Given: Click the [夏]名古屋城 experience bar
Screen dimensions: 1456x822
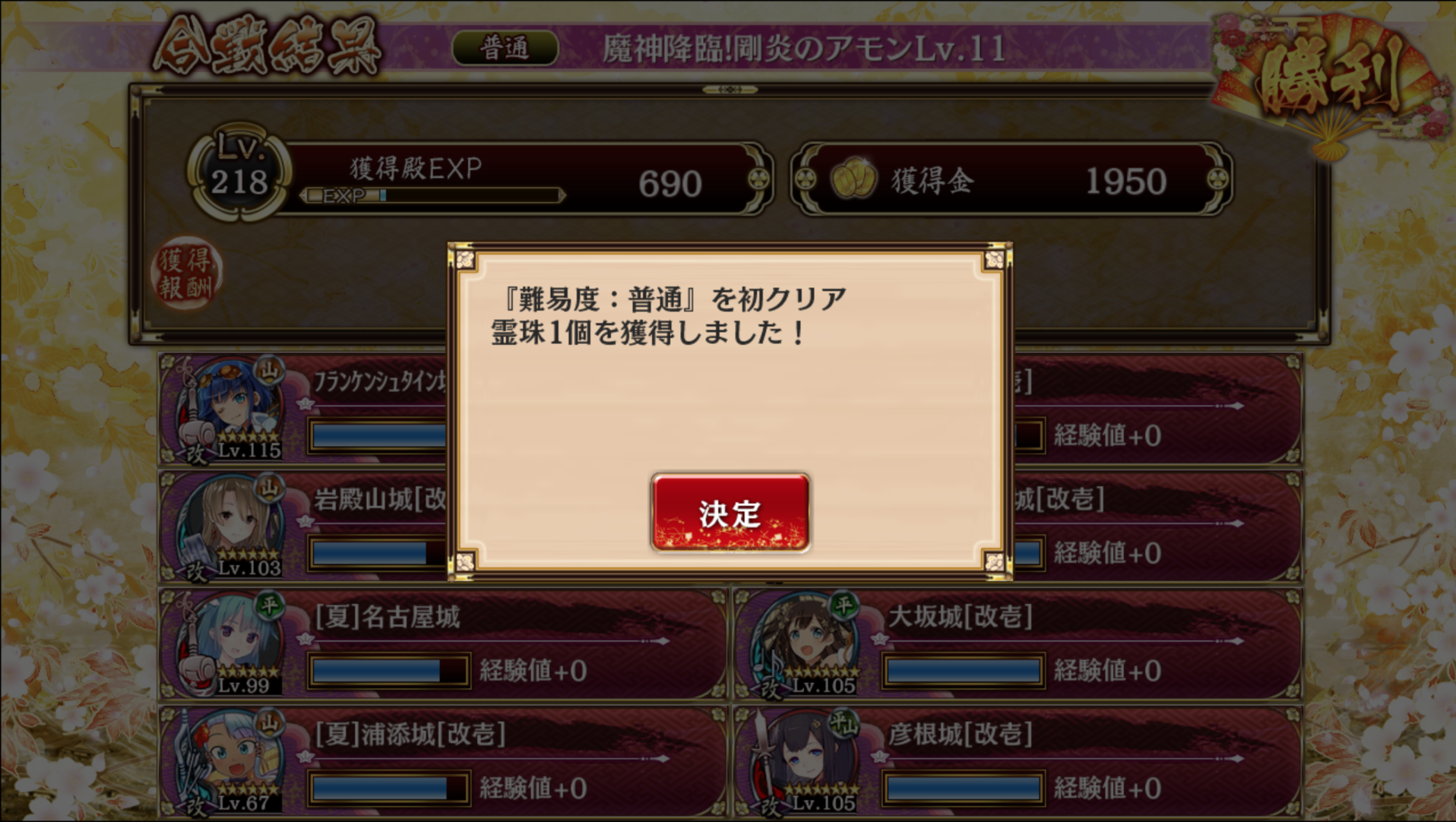Looking at the screenshot, I should pos(388,671).
